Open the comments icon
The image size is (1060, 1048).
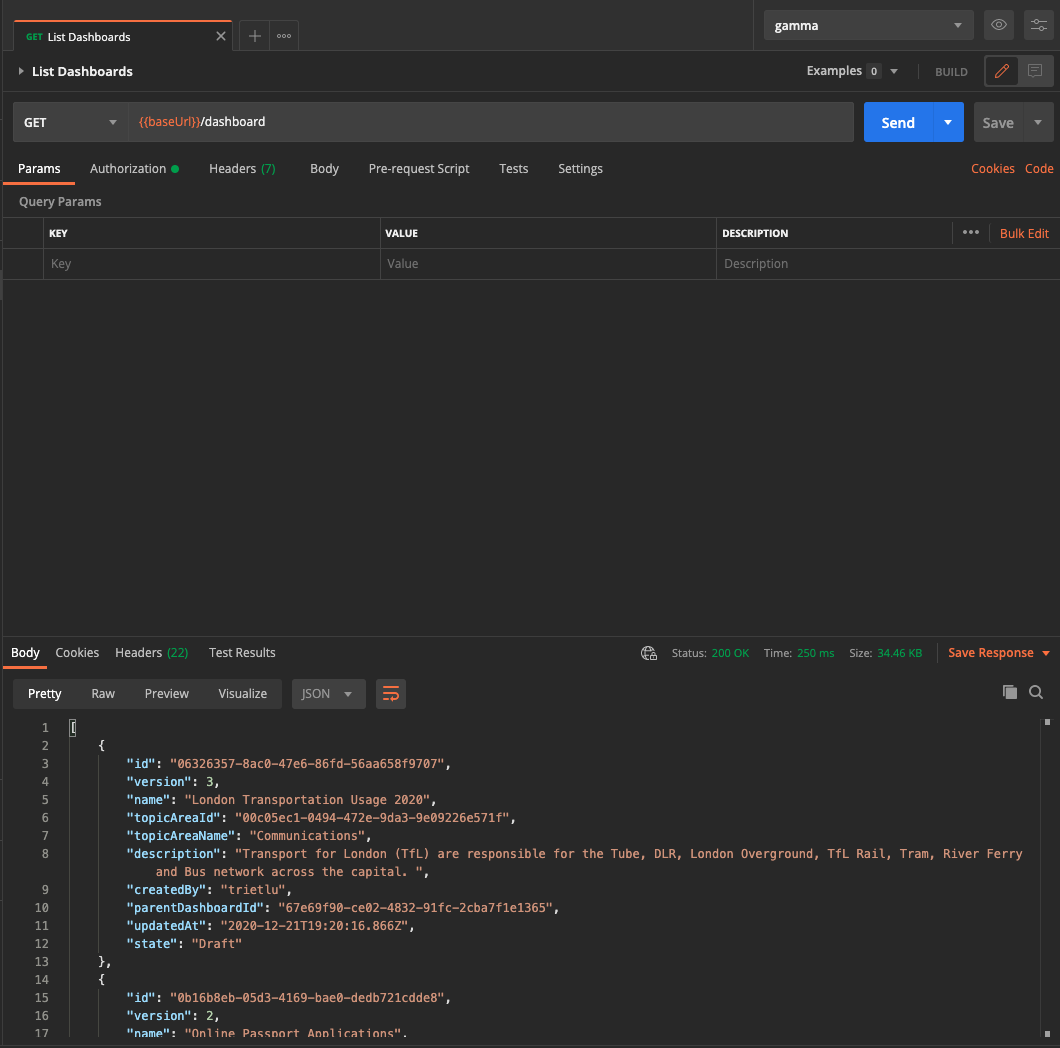1034,71
